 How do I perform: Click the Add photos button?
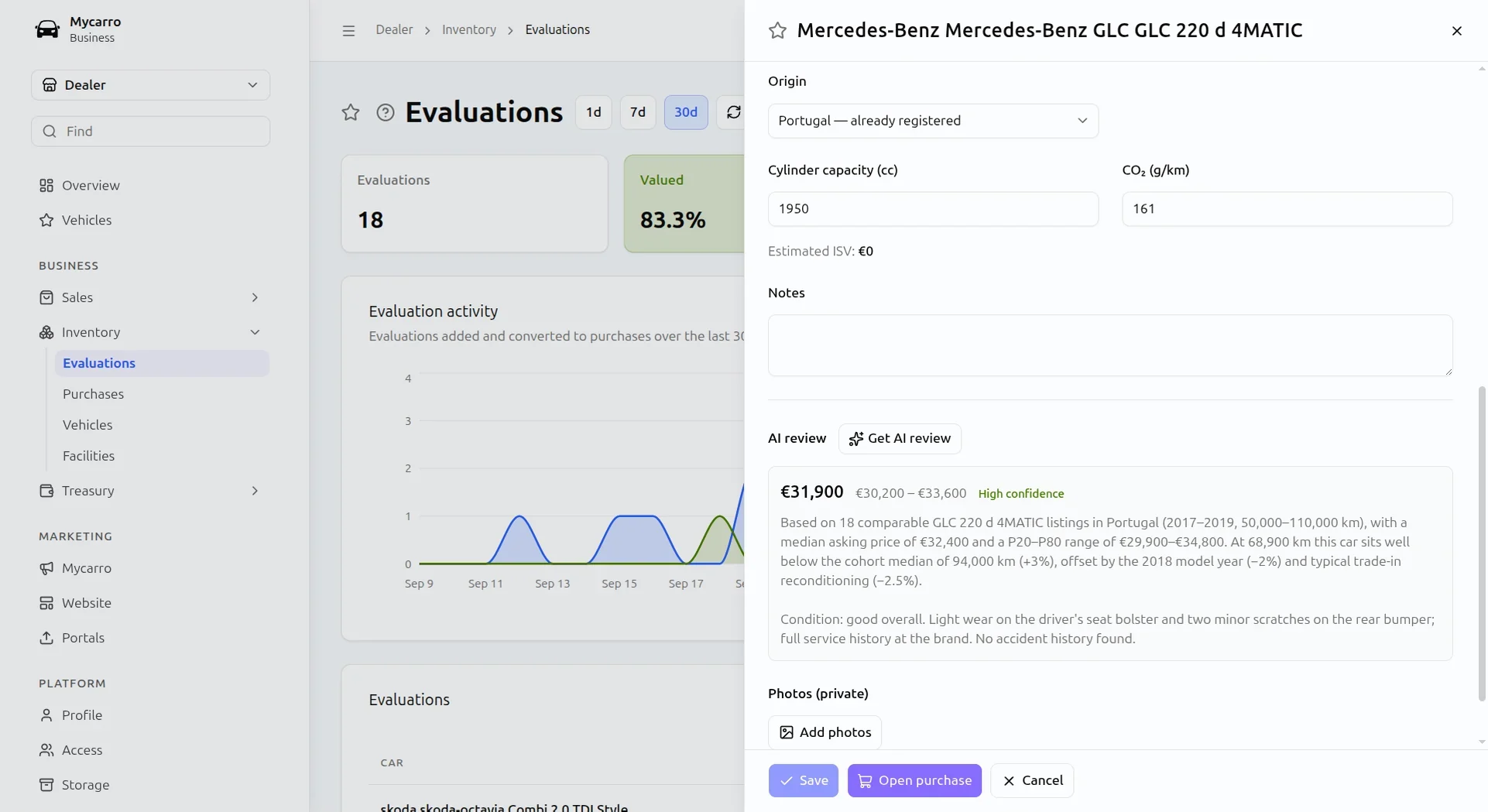click(825, 732)
